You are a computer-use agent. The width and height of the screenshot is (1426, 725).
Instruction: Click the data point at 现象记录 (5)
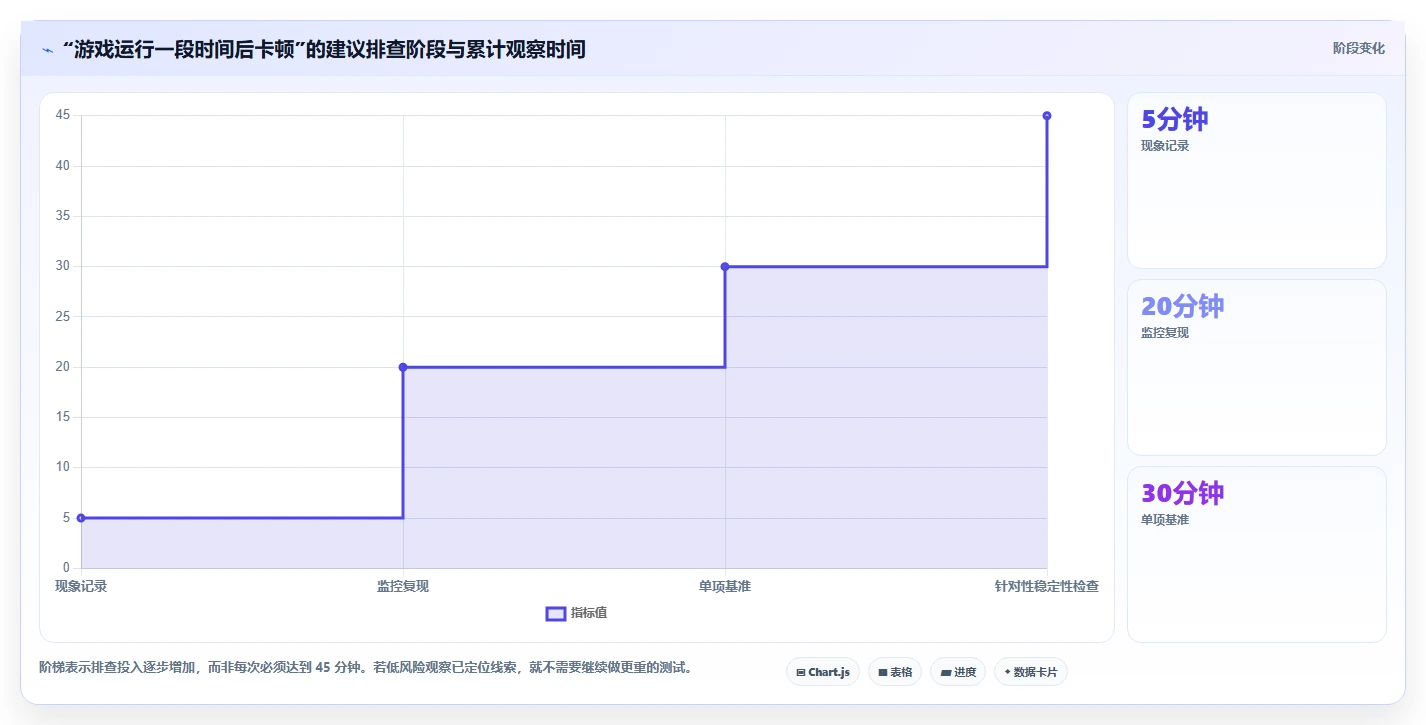[x=81, y=518]
